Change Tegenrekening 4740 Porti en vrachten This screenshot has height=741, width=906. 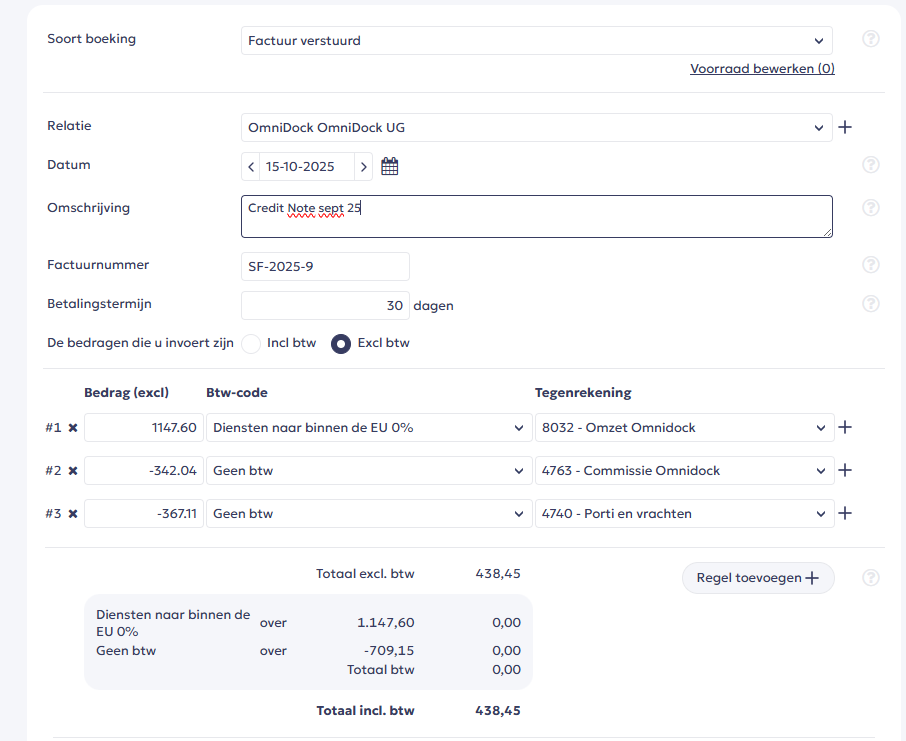pos(683,514)
